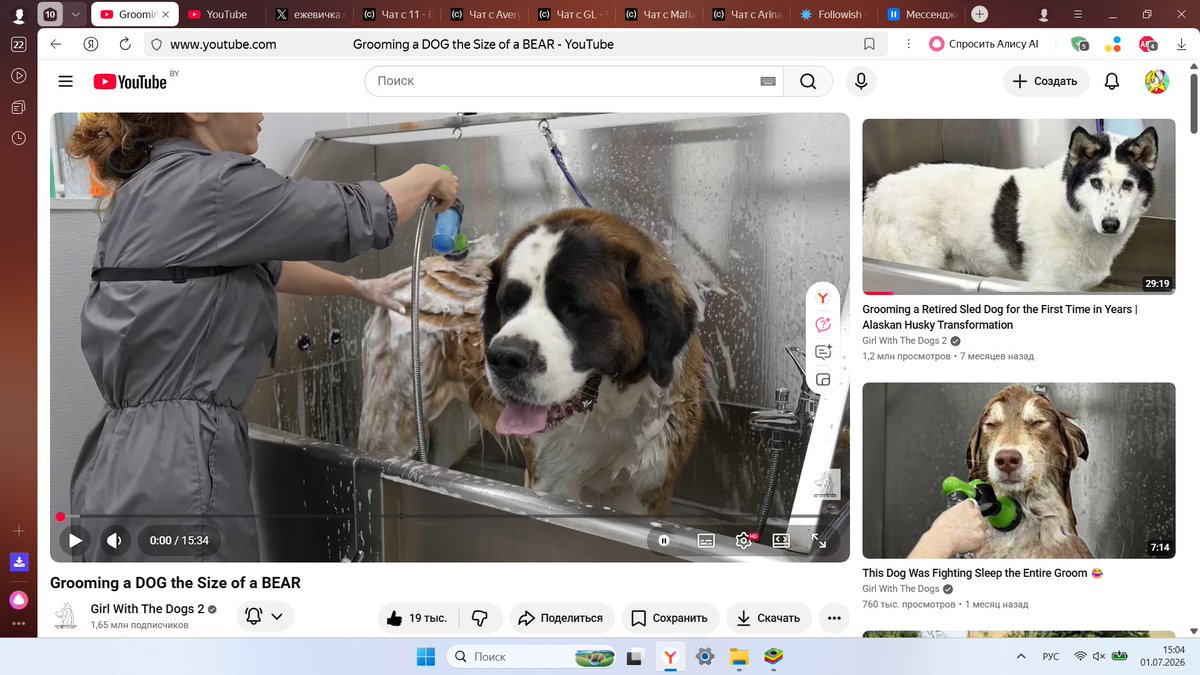The image size is (1200, 675).
Task: Play the video with the play button
Action: pyautogui.click(x=74, y=540)
